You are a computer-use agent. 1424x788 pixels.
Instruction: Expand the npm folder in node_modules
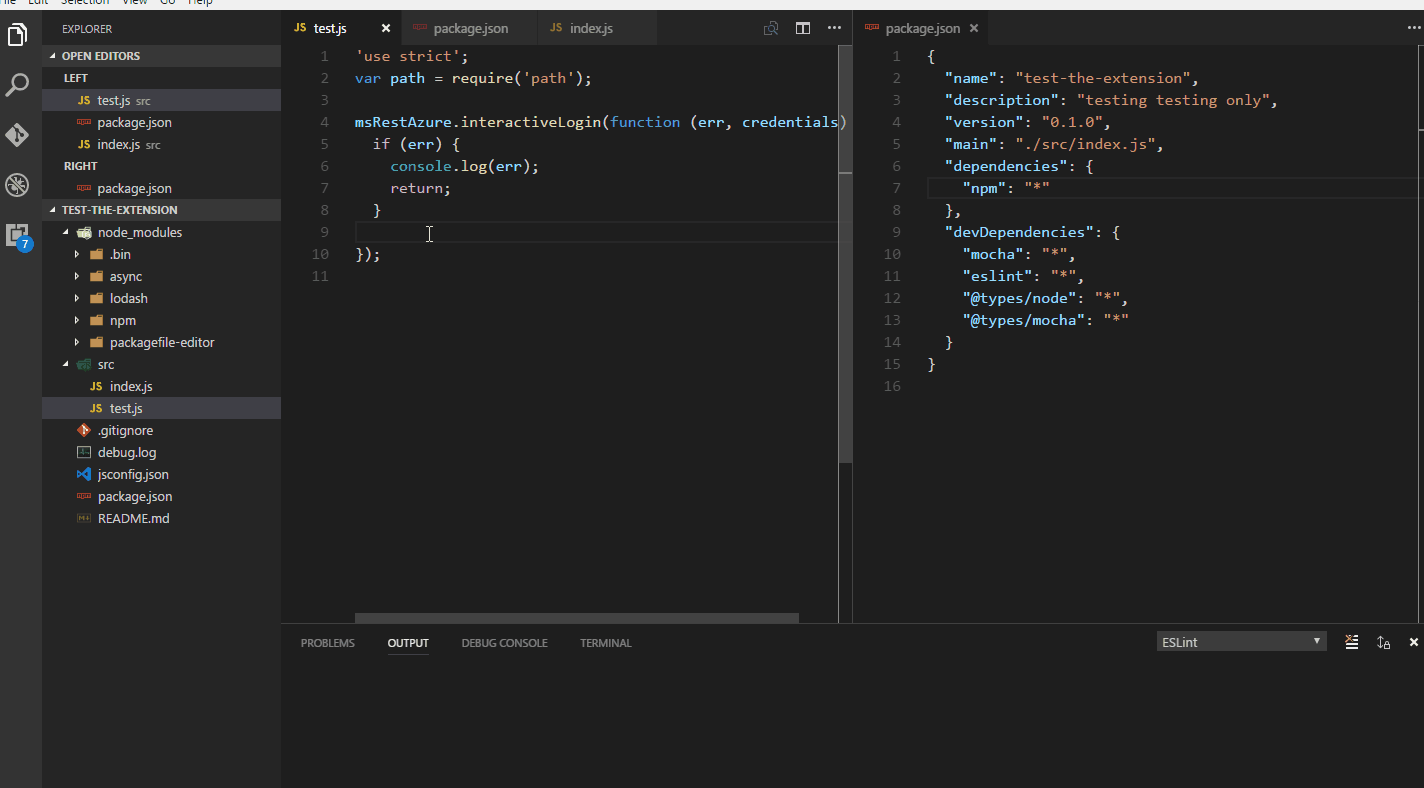coord(77,320)
